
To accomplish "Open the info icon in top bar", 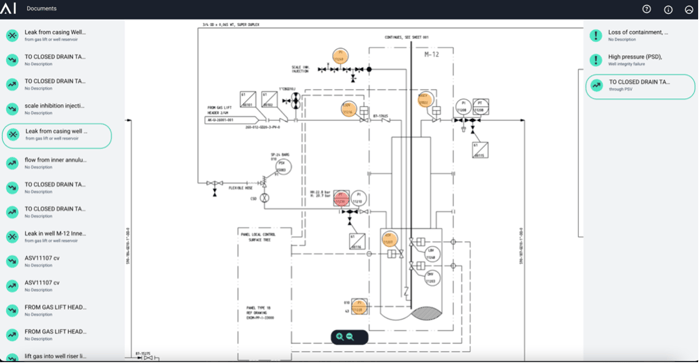I will tap(668, 9).
